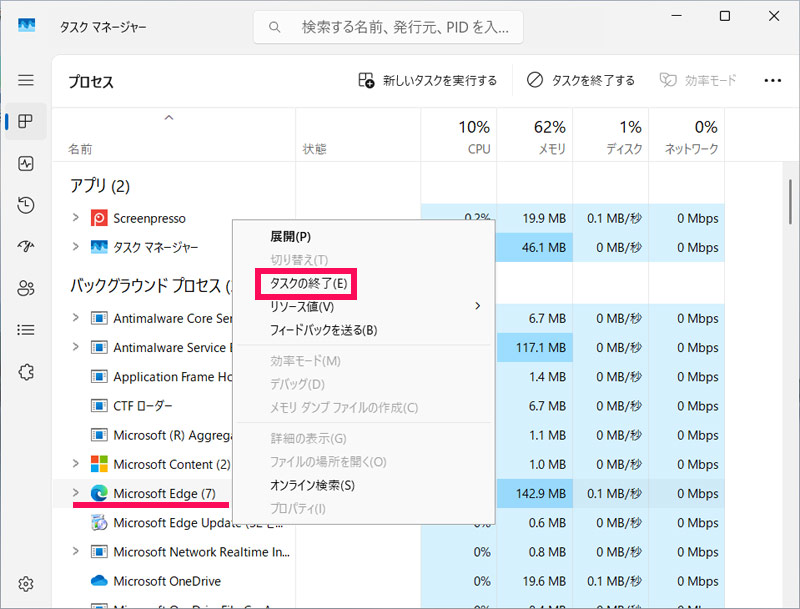Click the grayed 効率モード toolbar button
This screenshot has width=800, height=609.
point(698,81)
